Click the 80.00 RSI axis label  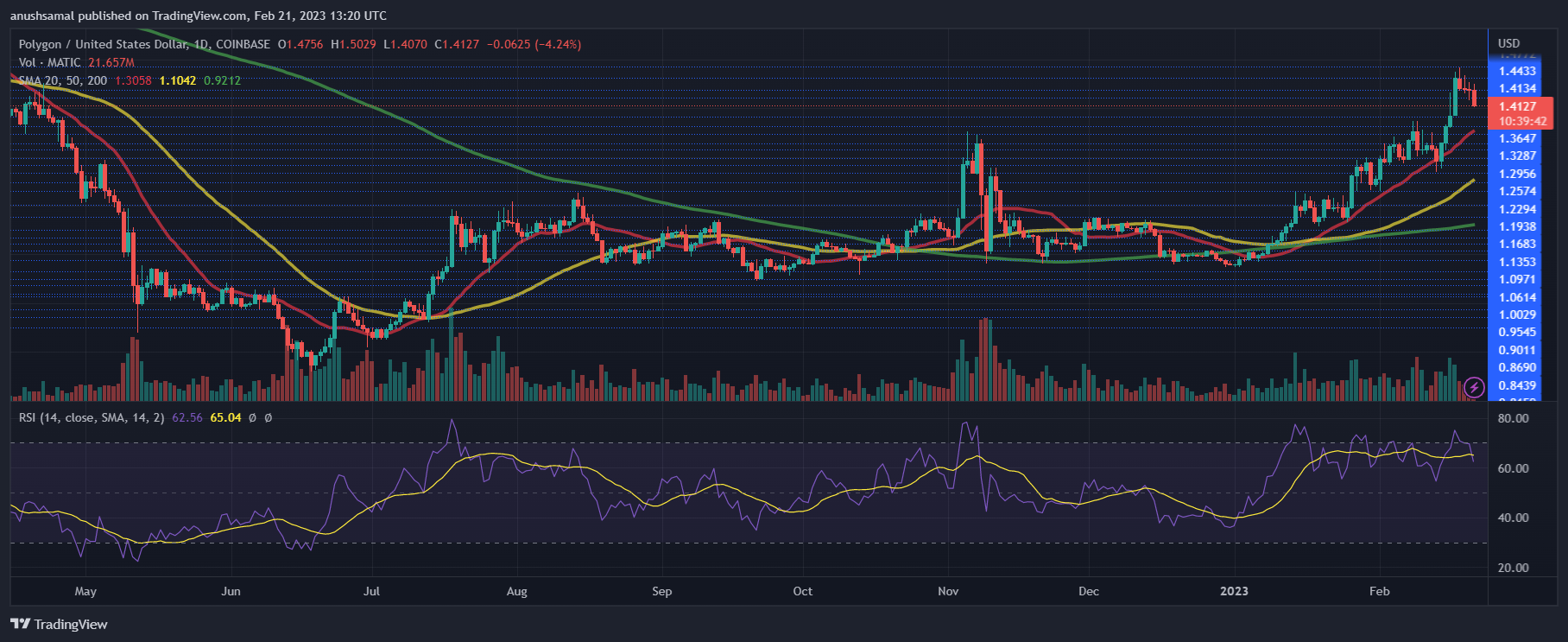point(1513,418)
